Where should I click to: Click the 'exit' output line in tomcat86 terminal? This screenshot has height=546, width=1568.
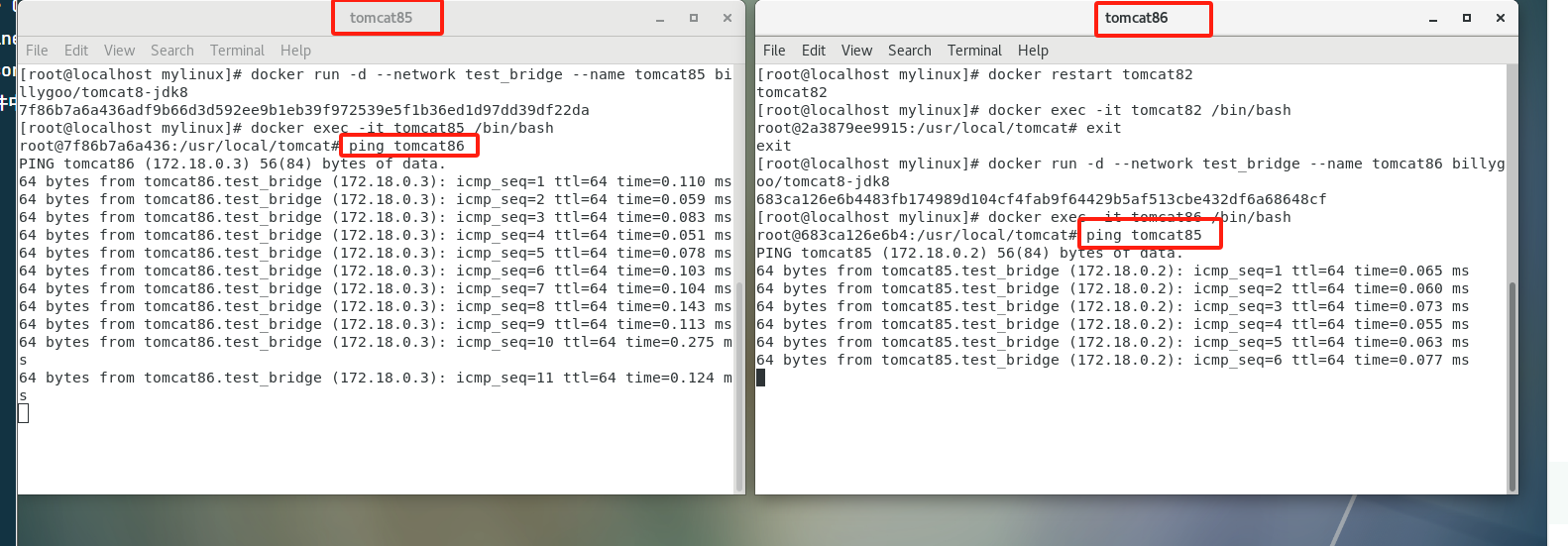[x=774, y=146]
